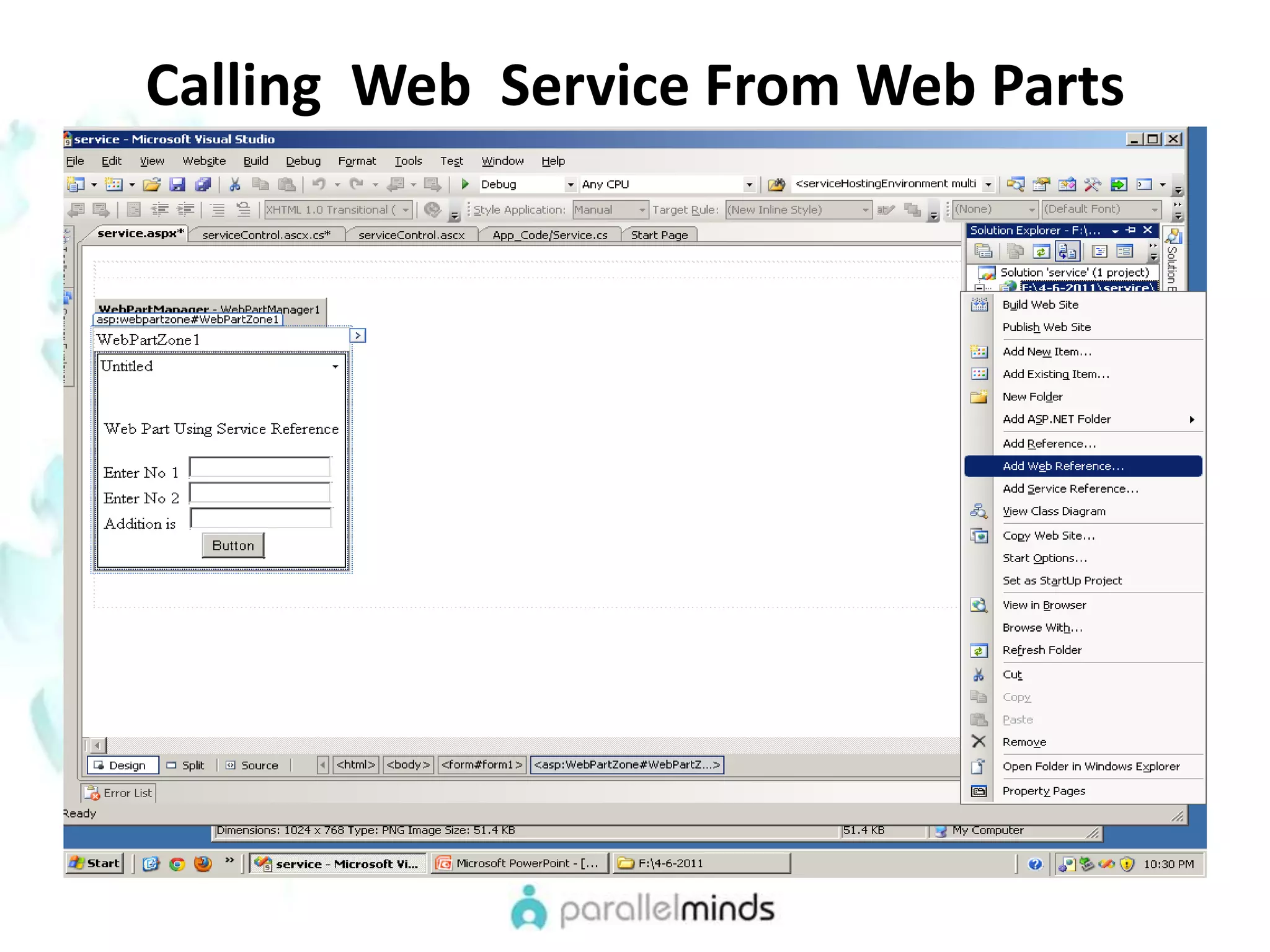Screen dimensions: 1270x952
Task: Open Toolbox with hammer and wrench icon
Action: point(1093,184)
